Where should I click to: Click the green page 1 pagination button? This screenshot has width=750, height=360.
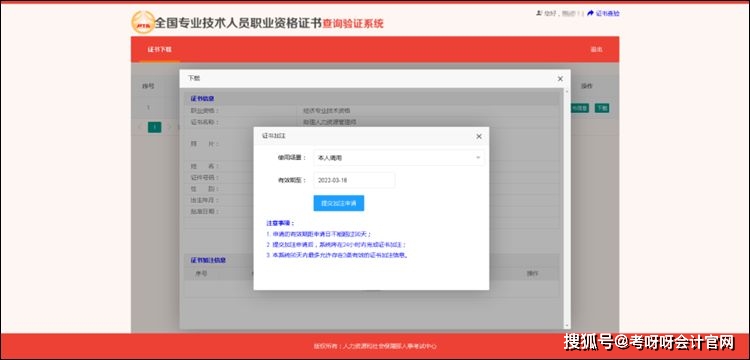[x=154, y=127]
